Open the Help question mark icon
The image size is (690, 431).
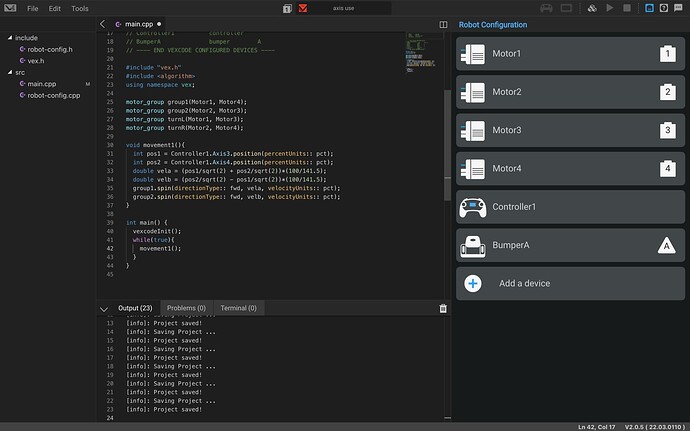click(664, 8)
